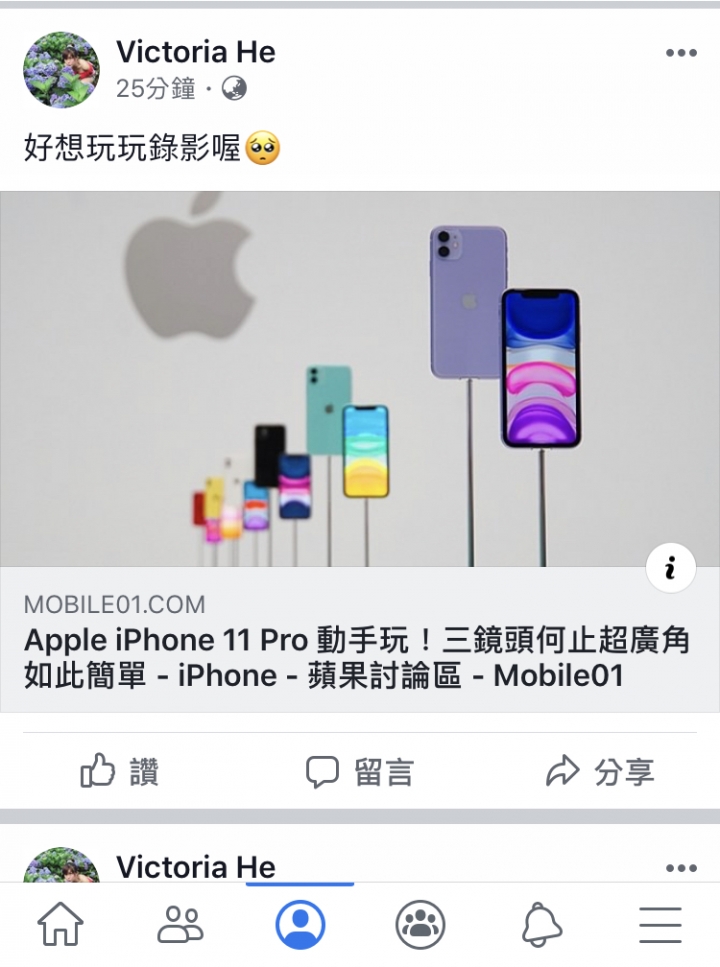Select the Profile tab icon
This screenshot has height=967, width=720.
tap(300, 924)
